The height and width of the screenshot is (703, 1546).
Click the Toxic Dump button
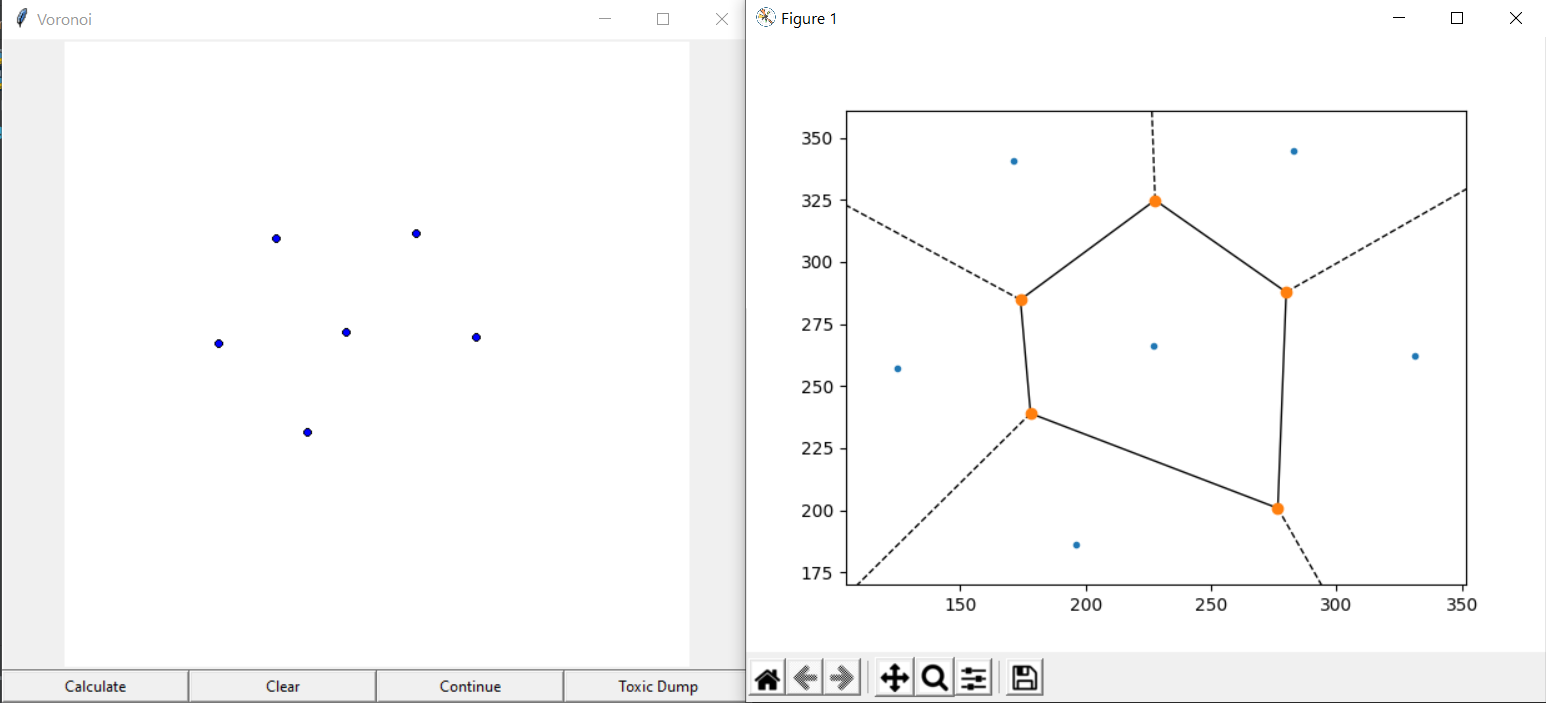tap(658, 686)
